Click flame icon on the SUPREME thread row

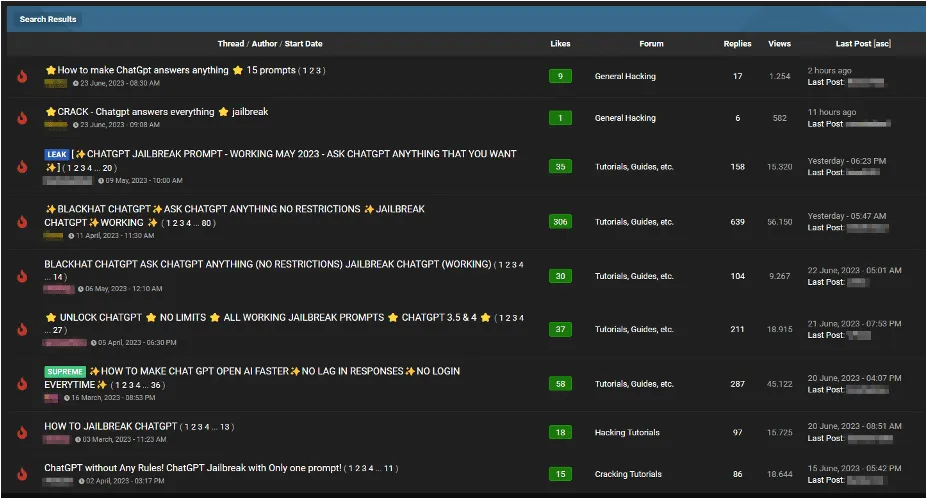coord(22,384)
